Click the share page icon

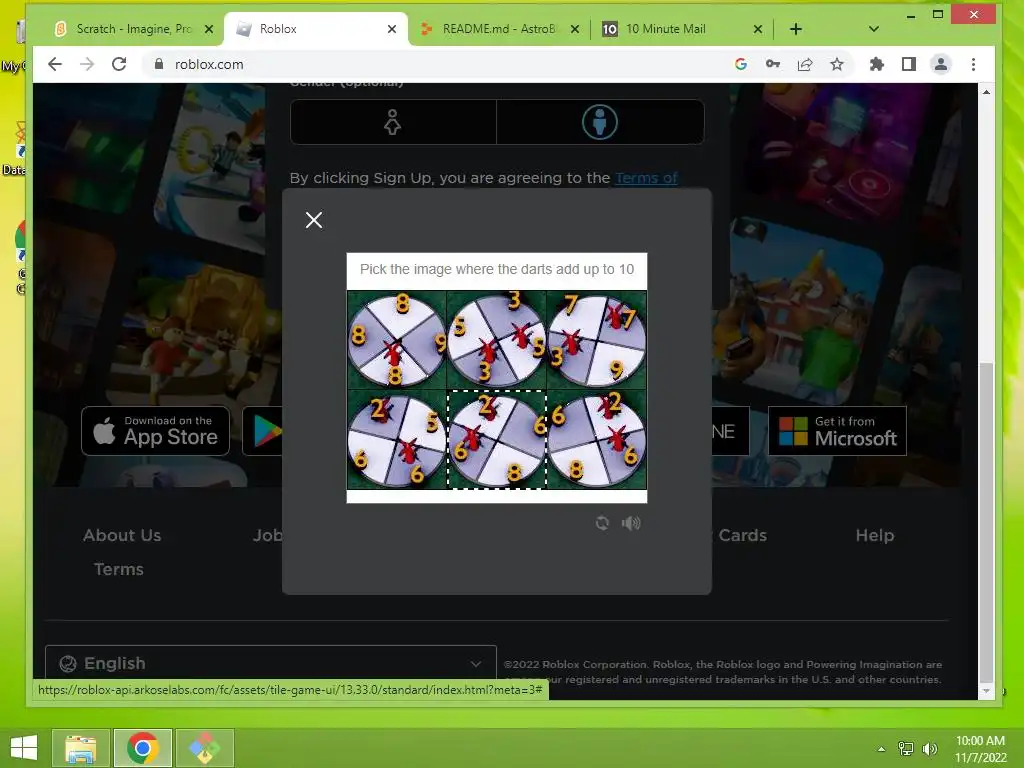click(805, 64)
